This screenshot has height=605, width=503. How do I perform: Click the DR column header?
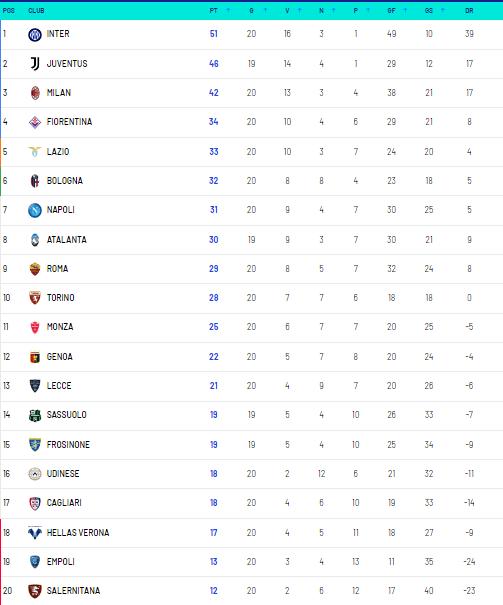click(469, 11)
